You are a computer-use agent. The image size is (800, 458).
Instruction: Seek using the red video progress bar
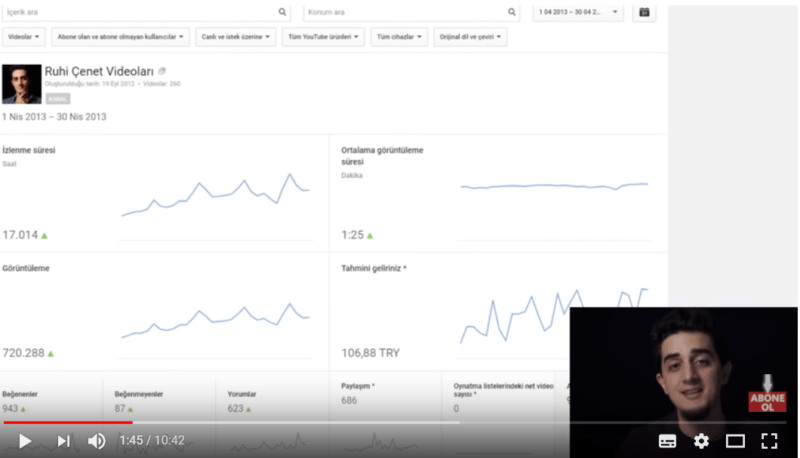68,422
